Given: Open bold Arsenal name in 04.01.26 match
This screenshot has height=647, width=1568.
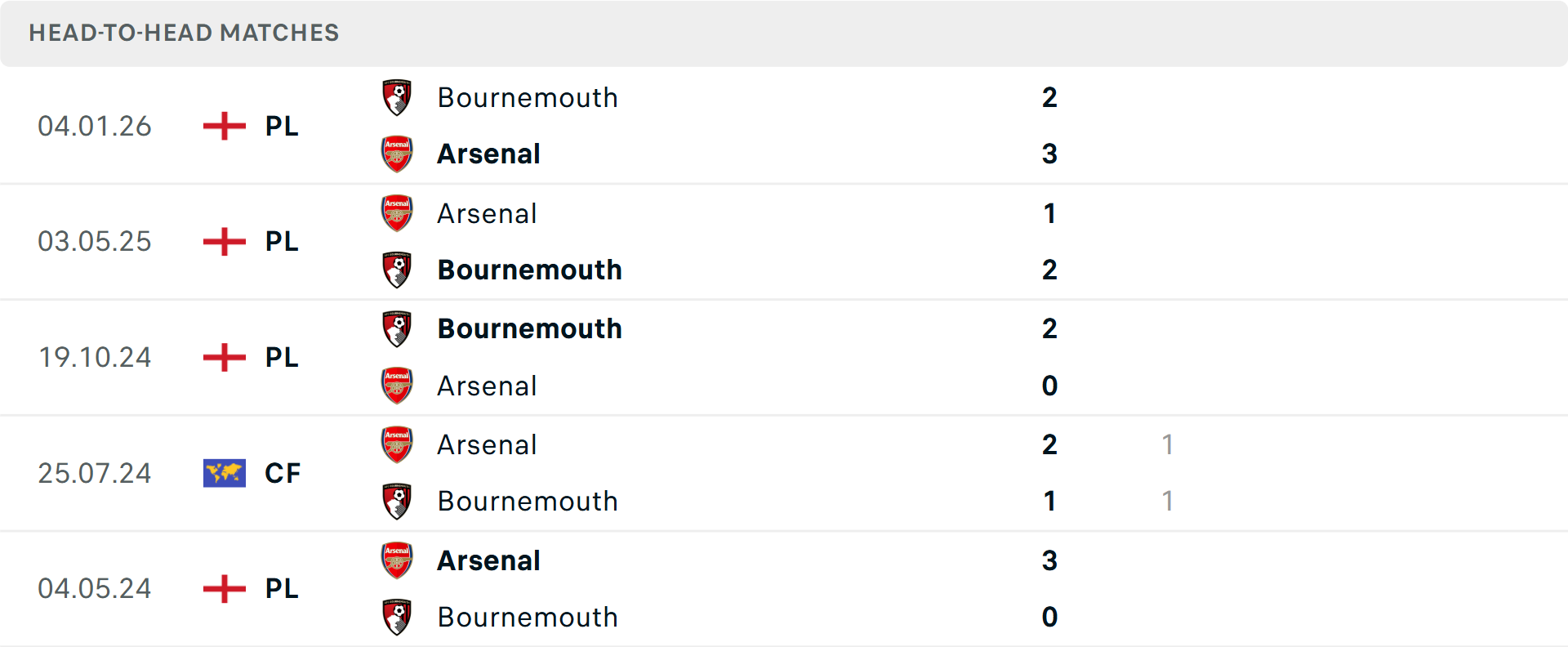Looking at the screenshot, I should [488, 154].
